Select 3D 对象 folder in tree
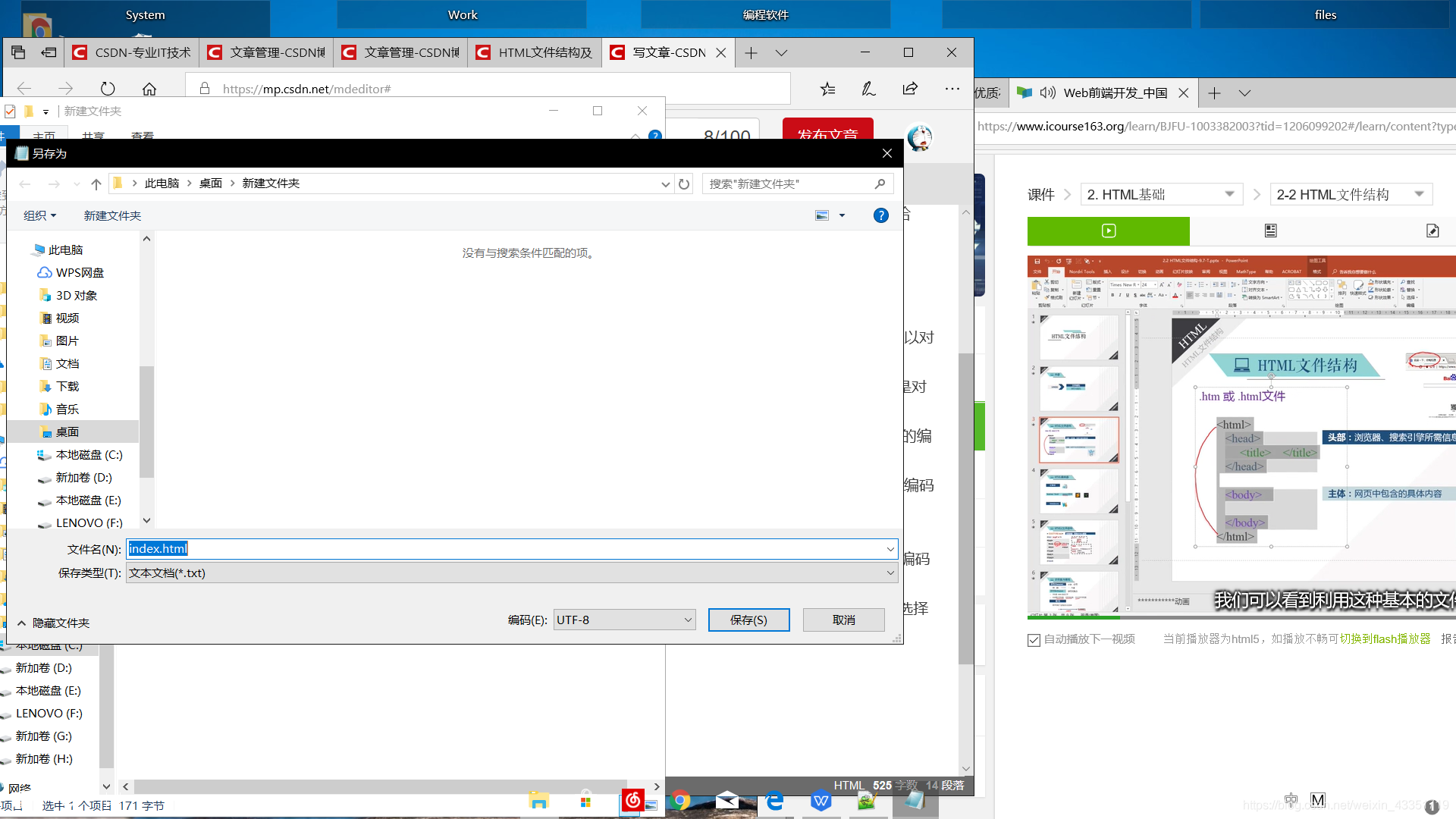Image resolution: width=1456 pixels, height=819 pixels. pos(77,295)
